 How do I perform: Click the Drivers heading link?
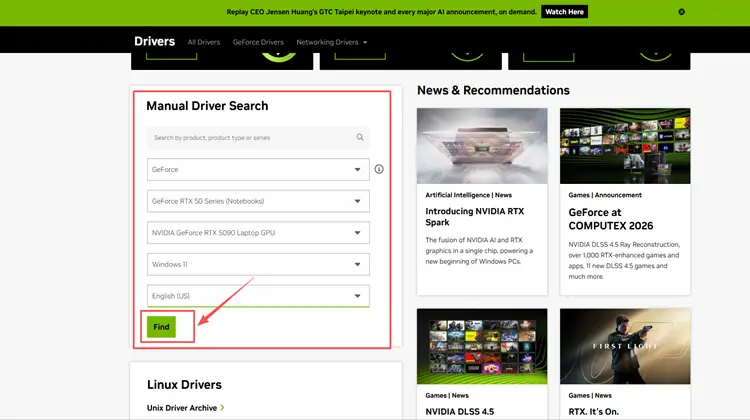pos(154,42)
